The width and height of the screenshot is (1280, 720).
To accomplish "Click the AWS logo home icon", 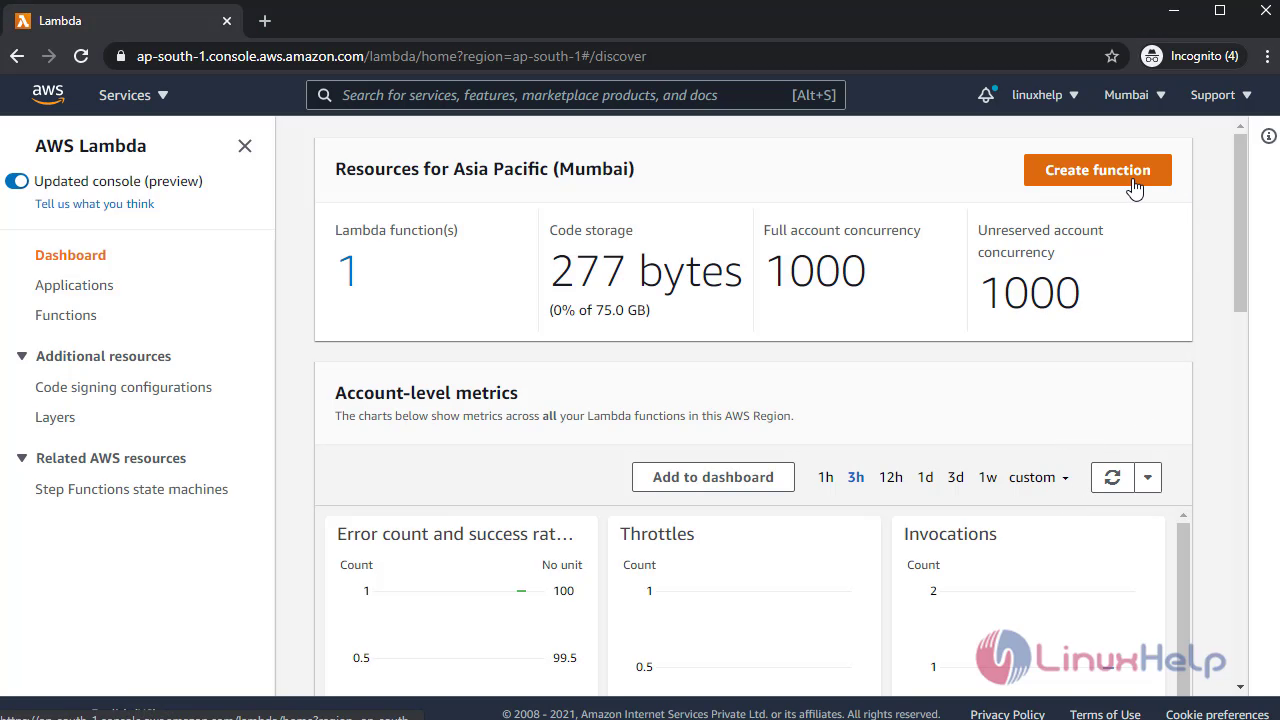I will [48, 94].
